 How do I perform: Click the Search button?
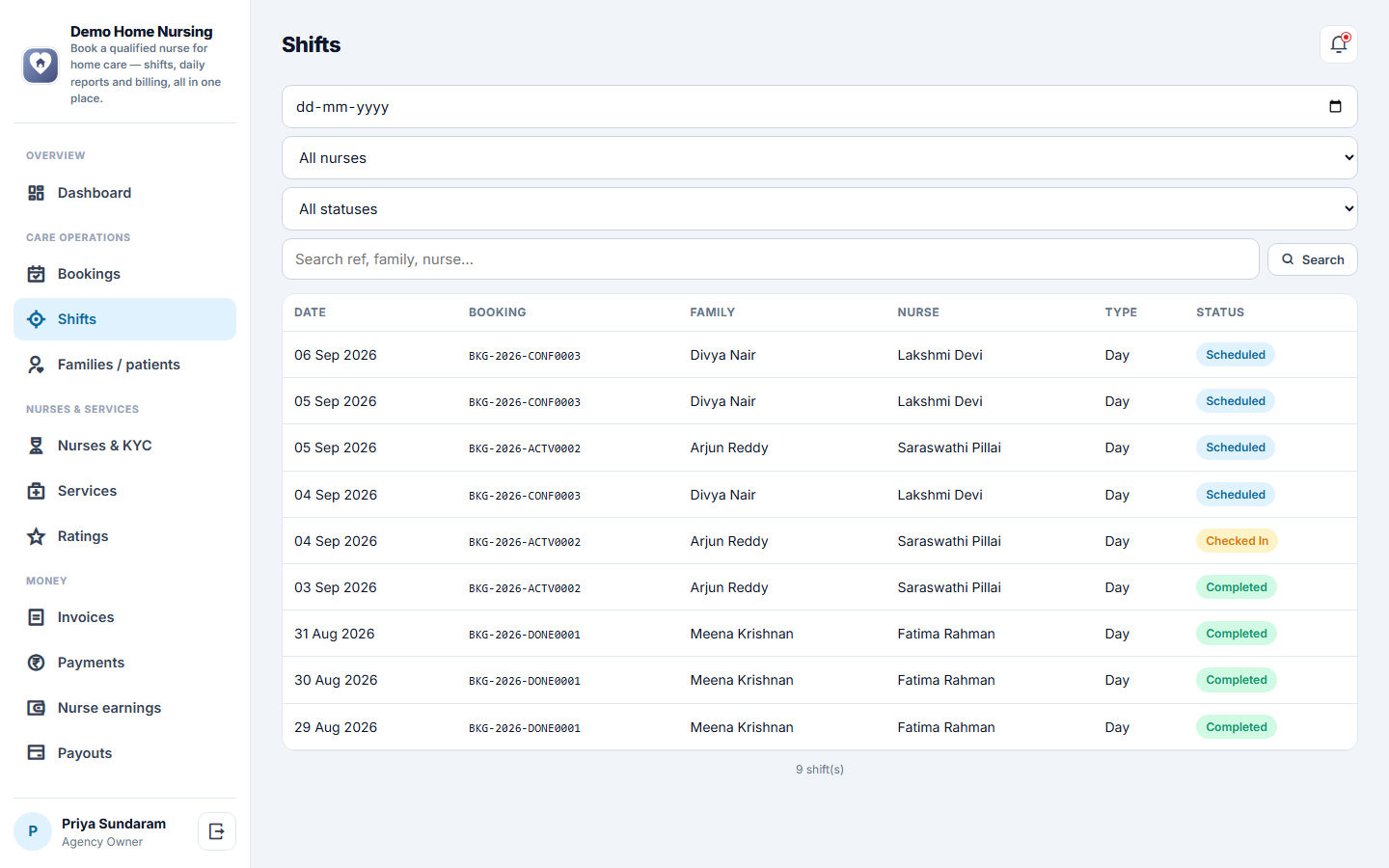pyautogui.click(x=1313, y=259)
